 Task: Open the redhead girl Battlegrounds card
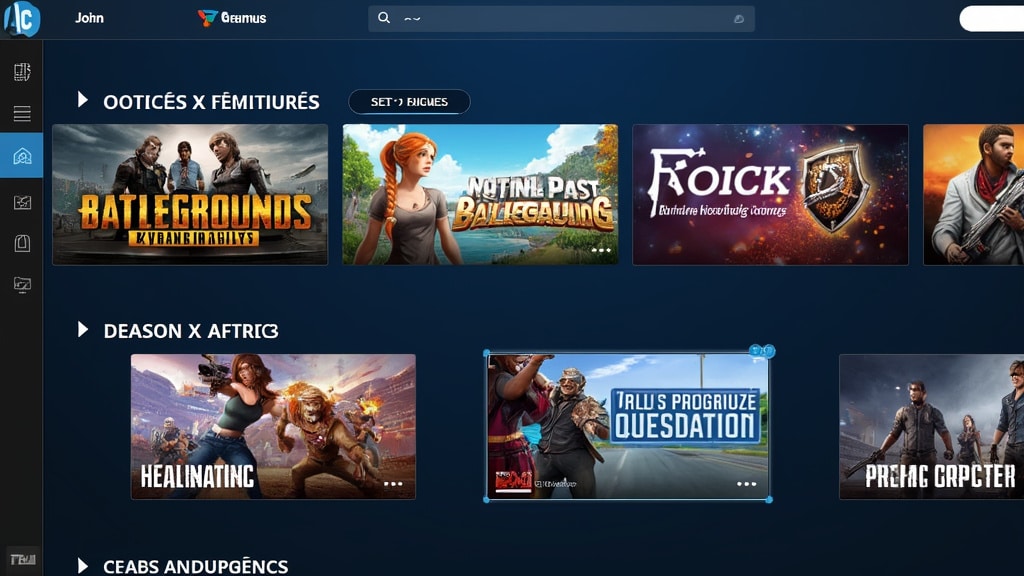click(x=480, y=195)
